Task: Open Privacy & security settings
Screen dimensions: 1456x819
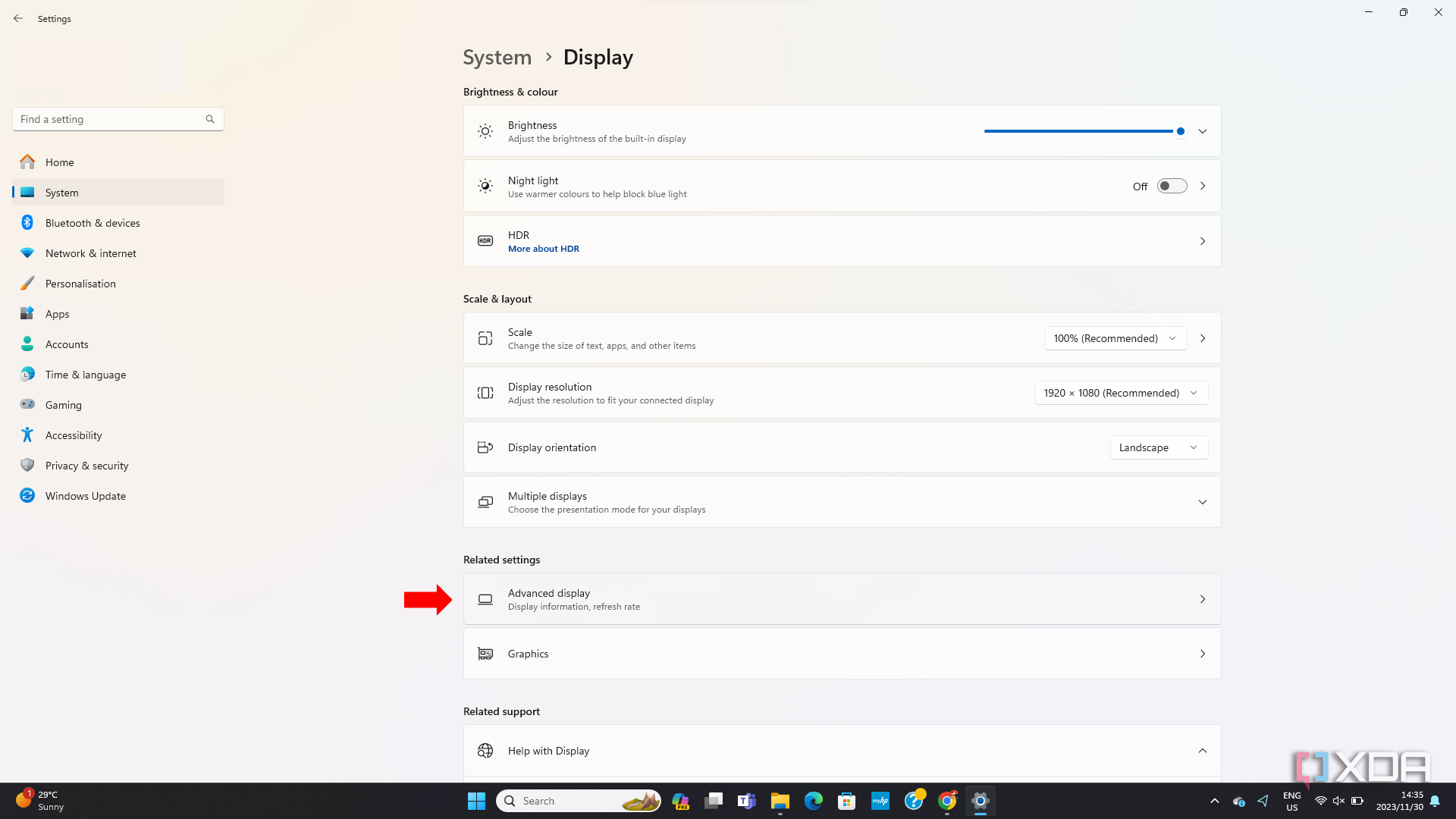Action: [118, 466]
